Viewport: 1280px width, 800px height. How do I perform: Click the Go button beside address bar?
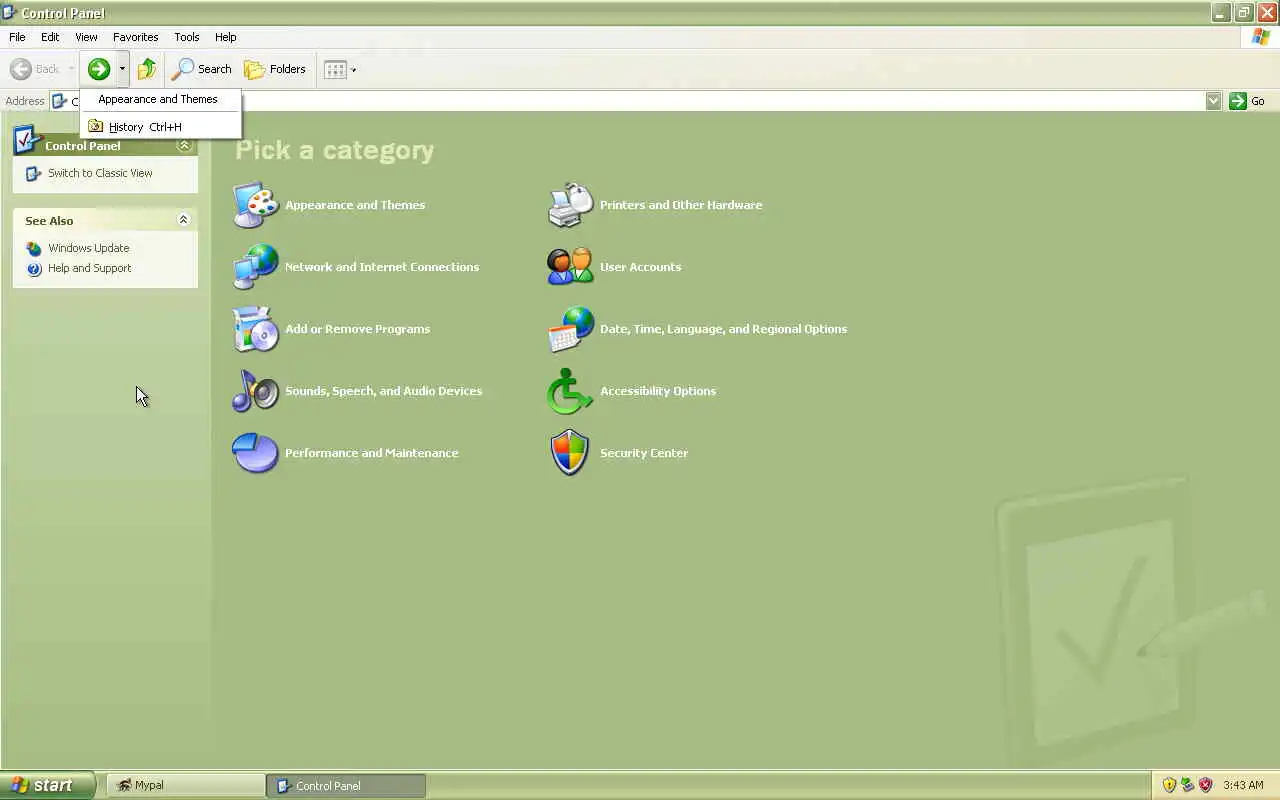1247,101
